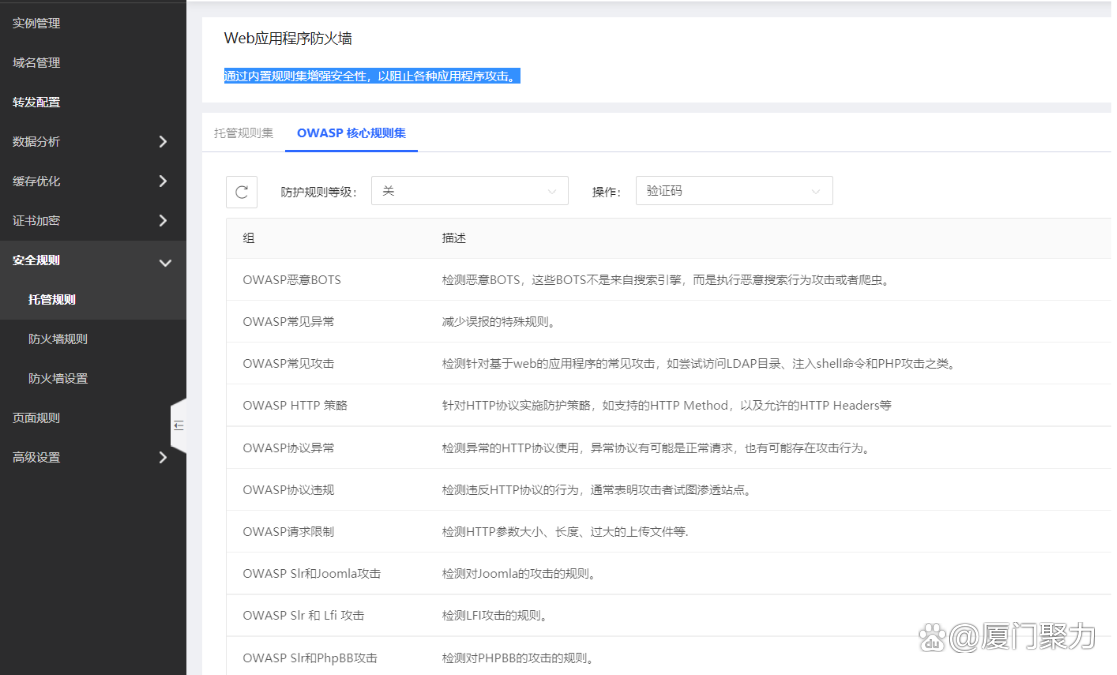The image size is (1117, 675).
Task: Click the OWASP常见攻击 row name
Action: [289, 364]
